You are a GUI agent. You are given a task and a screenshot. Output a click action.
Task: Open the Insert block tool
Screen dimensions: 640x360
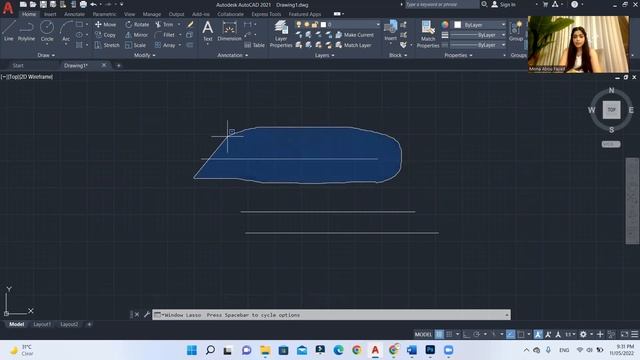click(391, 31)
